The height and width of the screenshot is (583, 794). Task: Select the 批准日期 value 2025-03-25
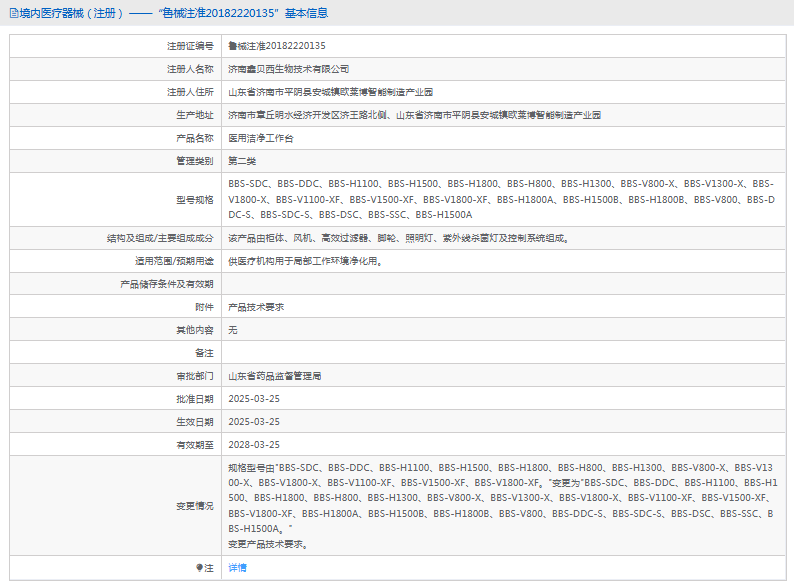point(254,399)
